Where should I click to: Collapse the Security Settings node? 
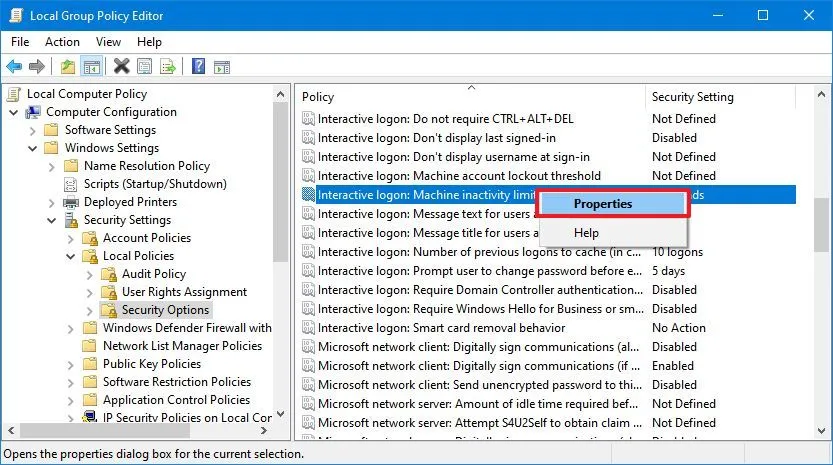tap(52, 221)
